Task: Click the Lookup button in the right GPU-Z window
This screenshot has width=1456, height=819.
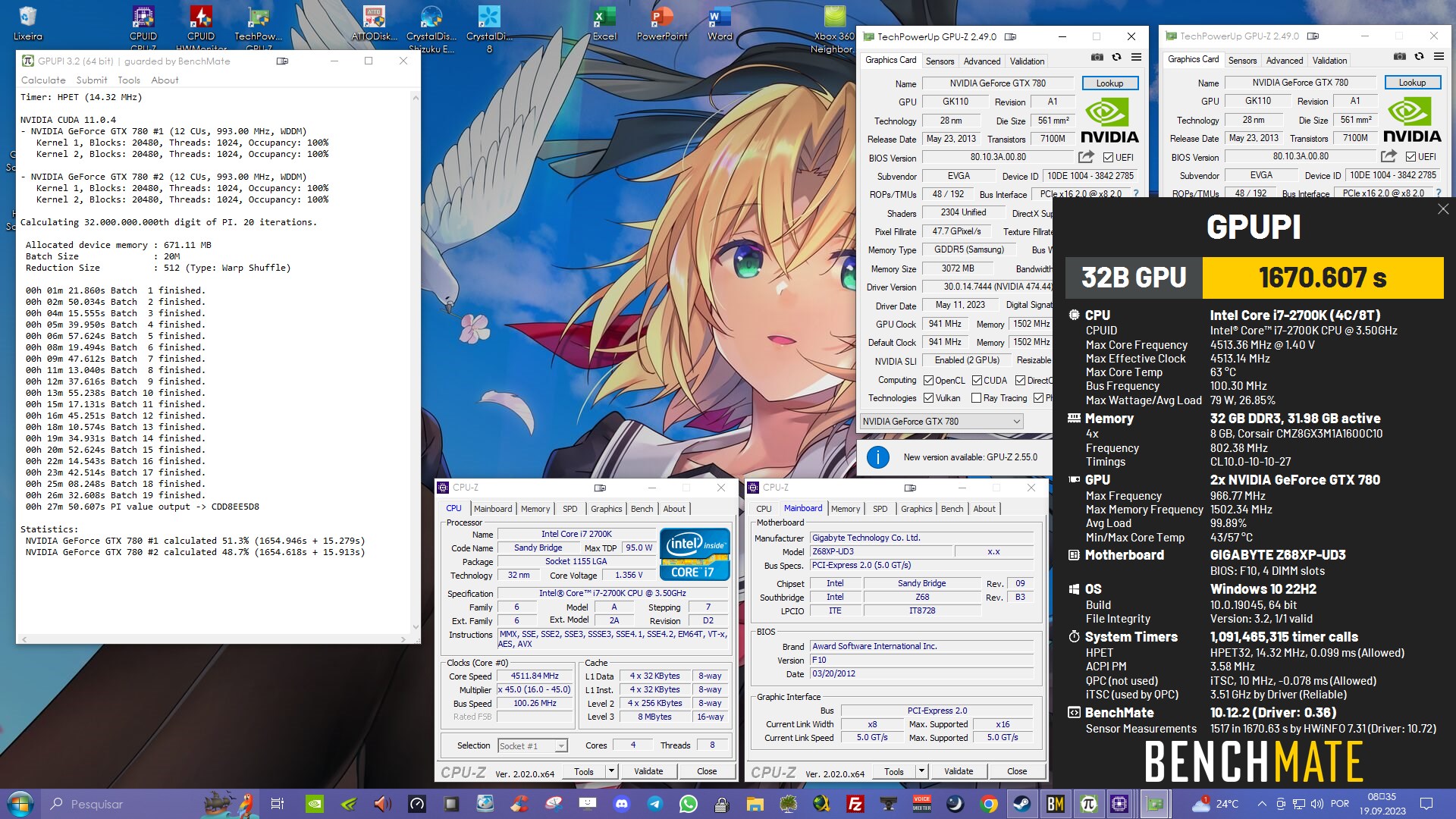Action: click(x=1412, y=83)
